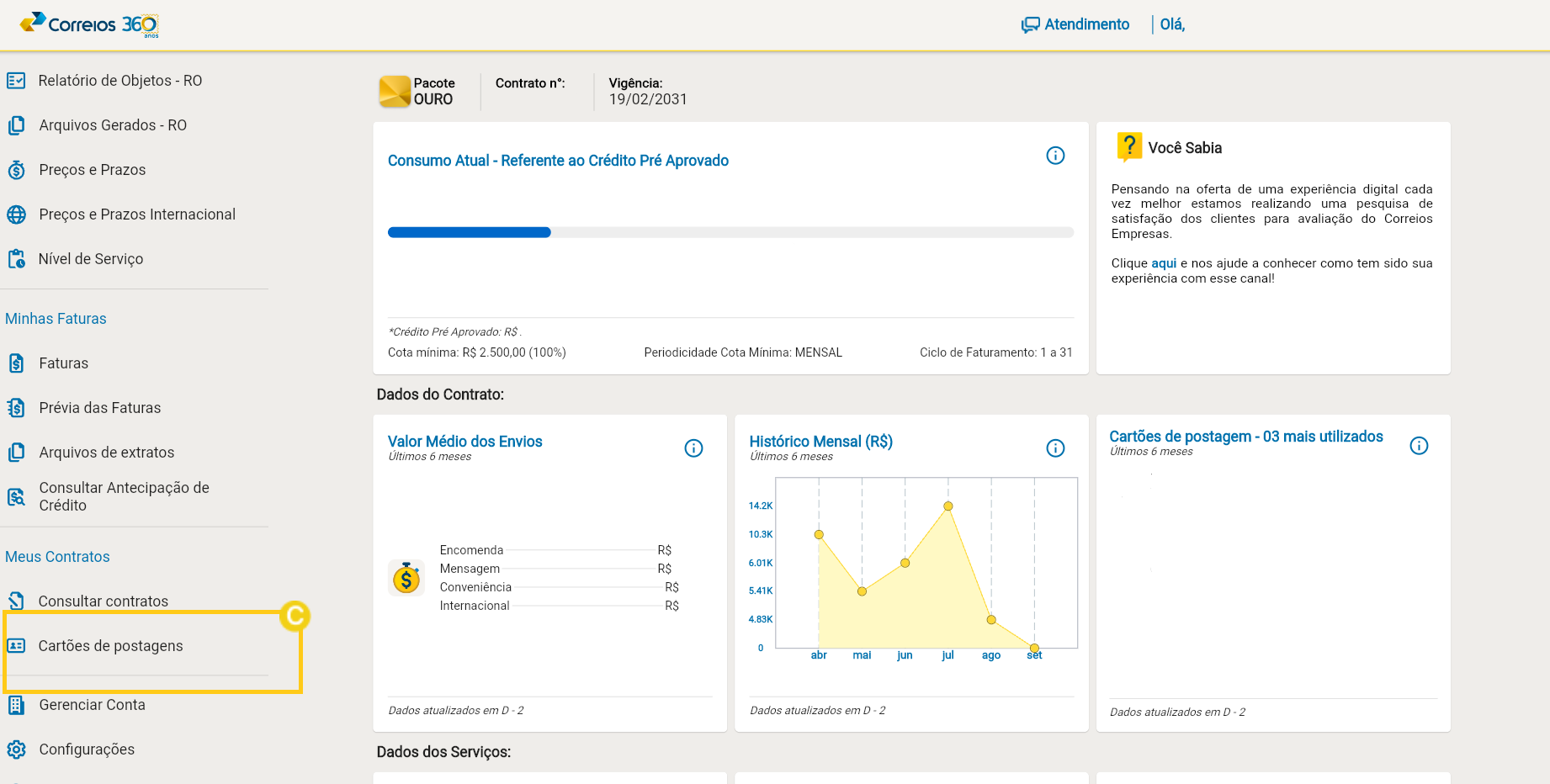Open info icon for Histórico Mensal
Screen dimensions: 1550x784
click(x=1055, y=448)
